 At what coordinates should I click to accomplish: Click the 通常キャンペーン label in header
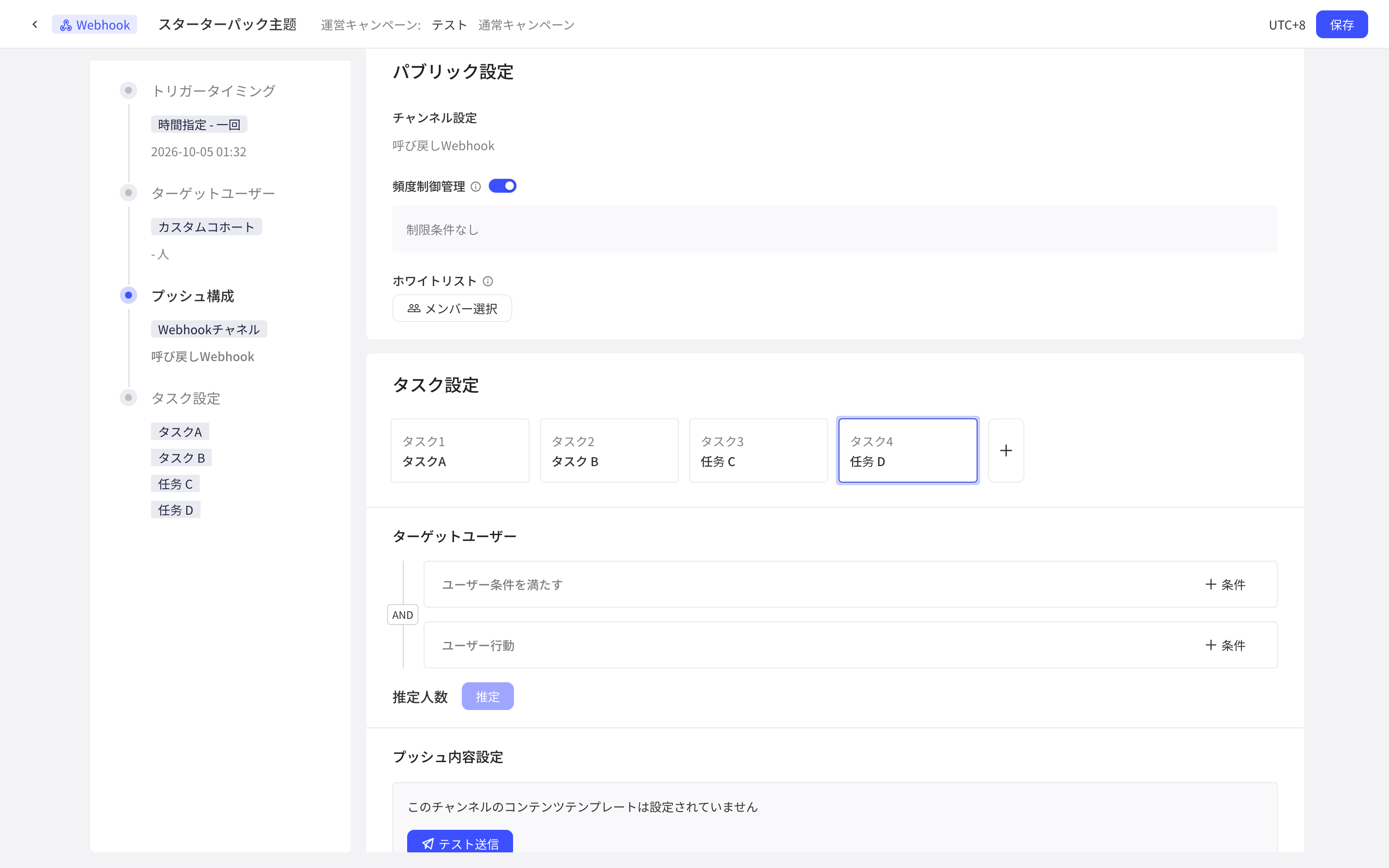[x=527, y=25]
